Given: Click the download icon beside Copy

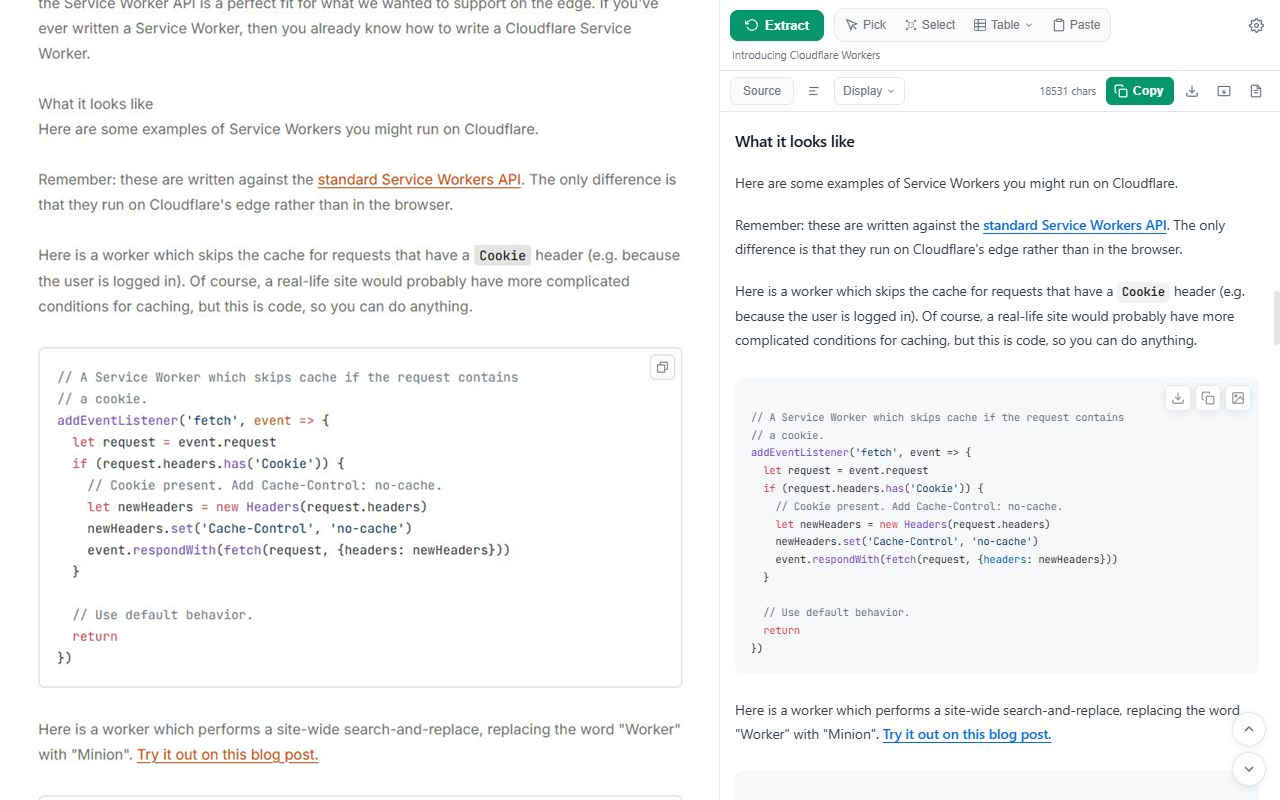Looking at the screenshot, I should (1192, 91).
